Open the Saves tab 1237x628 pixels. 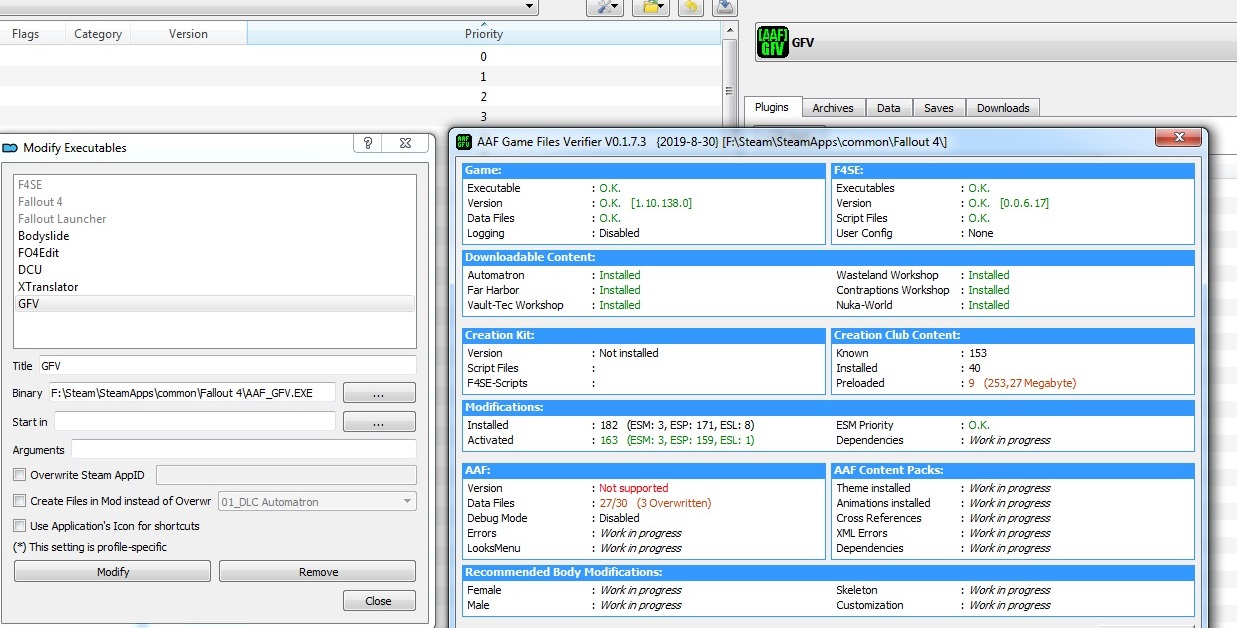[x=938, y=108]
